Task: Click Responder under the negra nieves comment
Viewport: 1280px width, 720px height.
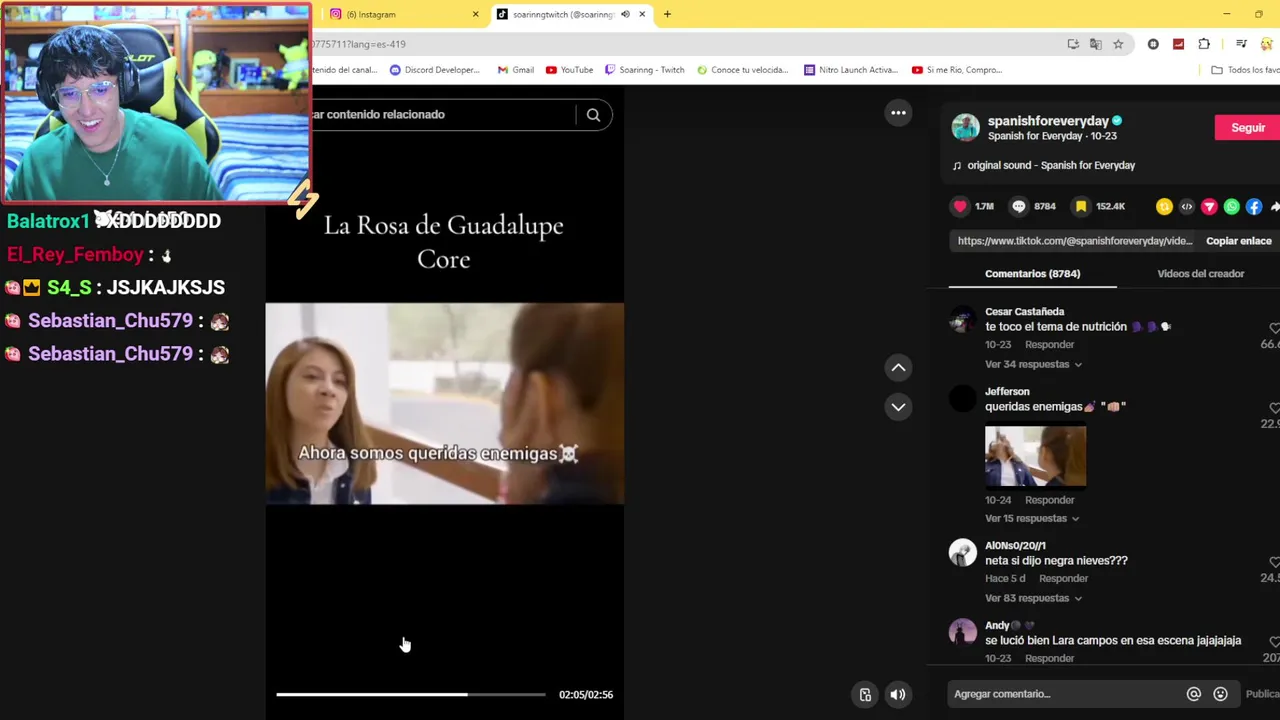Action: click(1063, 578)
